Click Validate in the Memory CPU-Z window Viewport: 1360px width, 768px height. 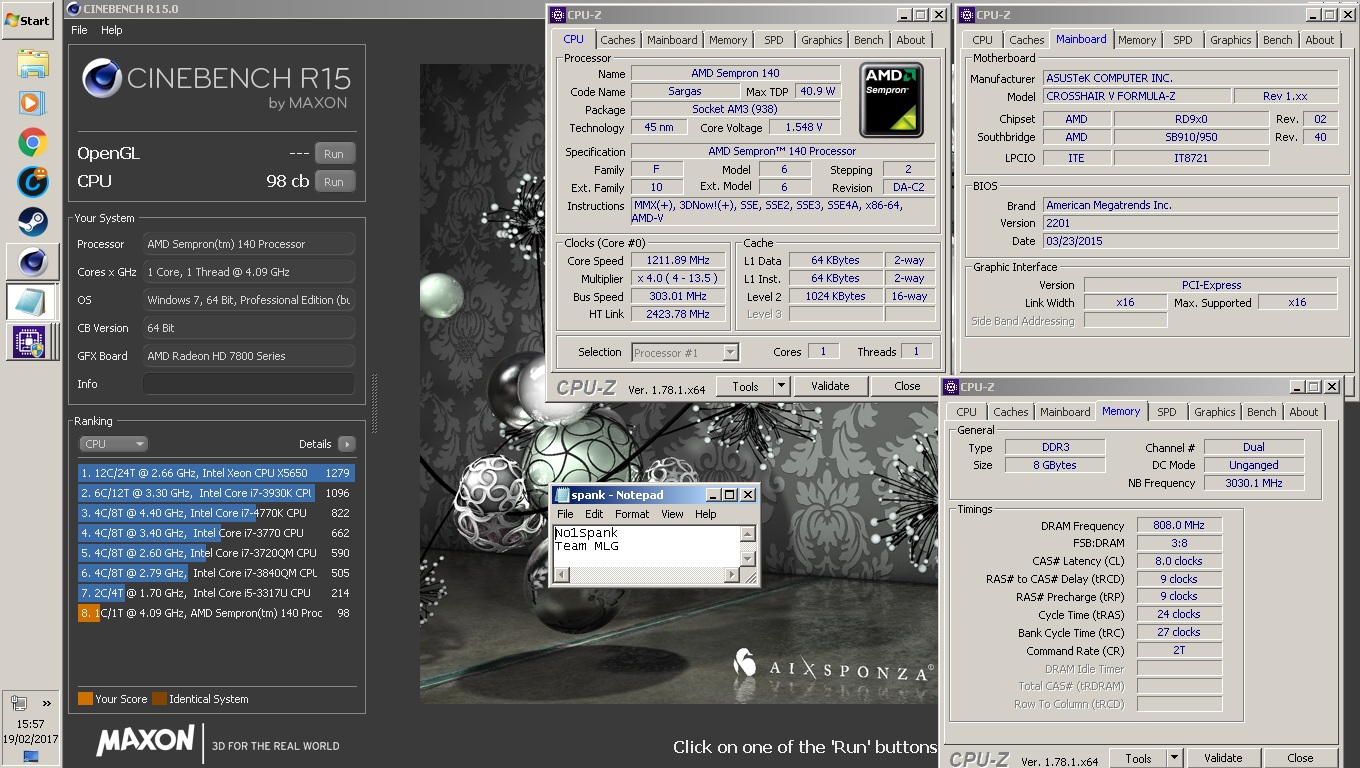(1223, 758)
